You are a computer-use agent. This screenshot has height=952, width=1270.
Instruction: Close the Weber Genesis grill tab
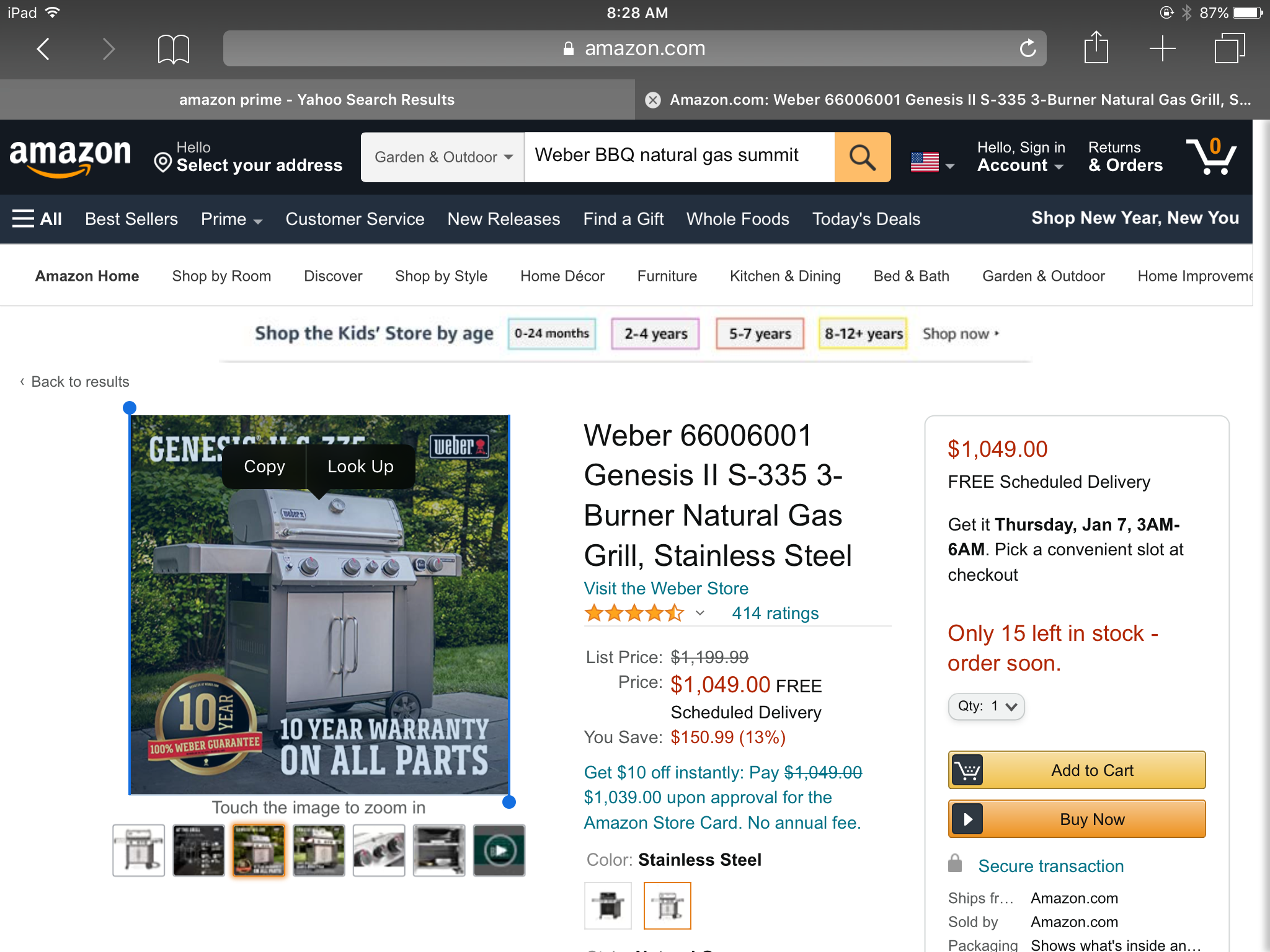[x=653, y=100]
